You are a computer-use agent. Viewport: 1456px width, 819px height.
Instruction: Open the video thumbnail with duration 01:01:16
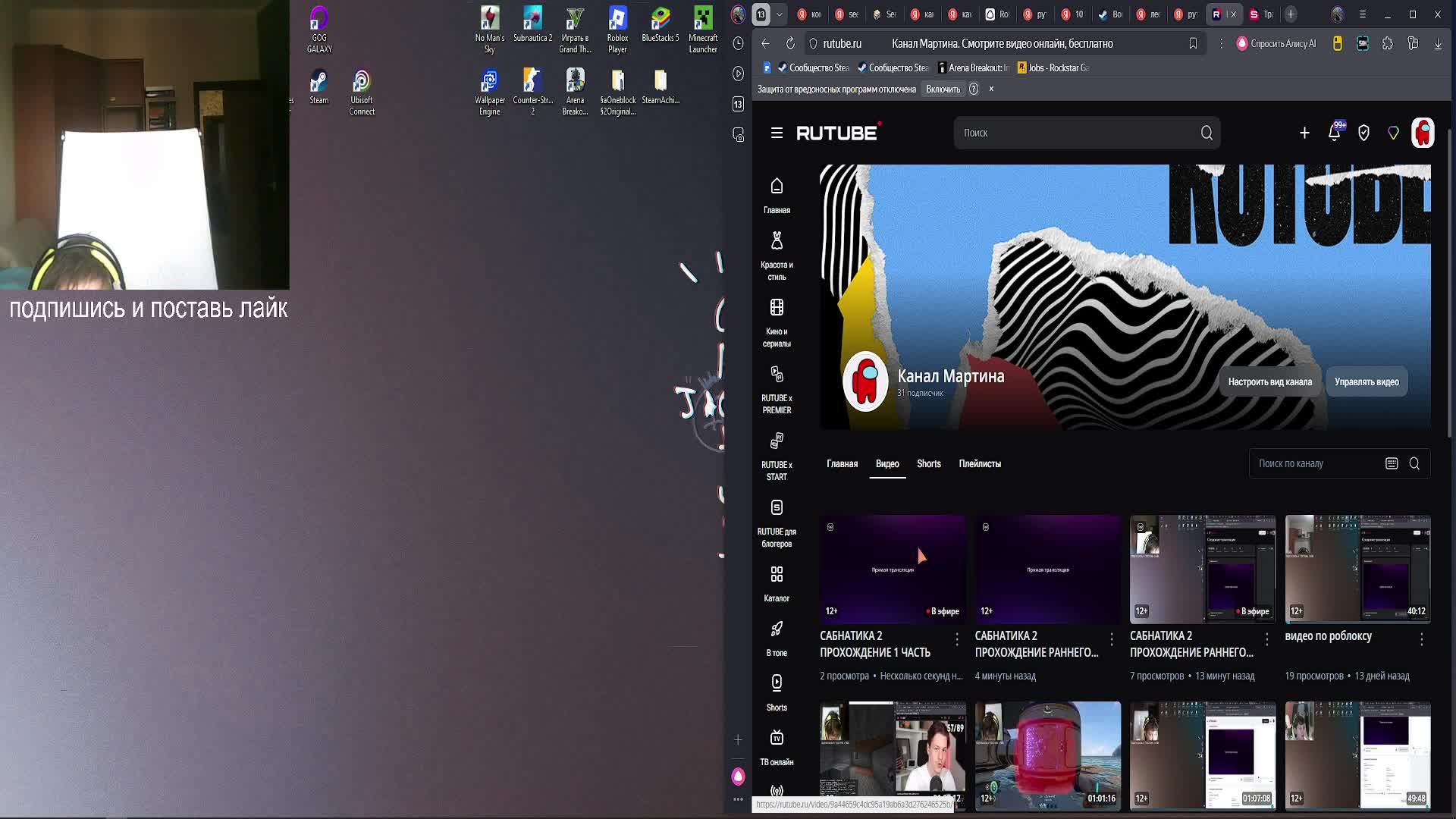(1048, 755)
